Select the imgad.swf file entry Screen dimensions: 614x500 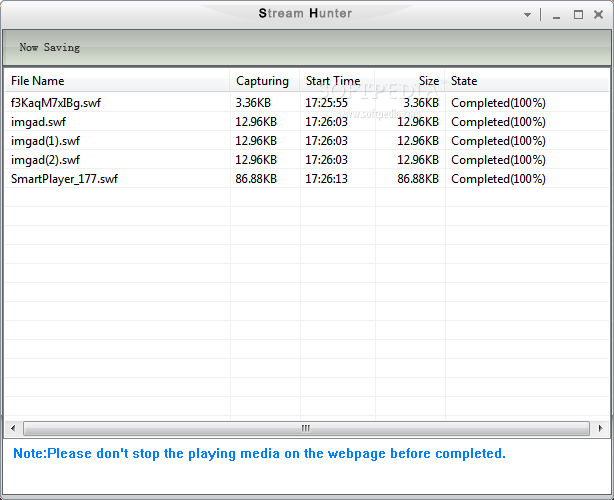tap(38, 122)
